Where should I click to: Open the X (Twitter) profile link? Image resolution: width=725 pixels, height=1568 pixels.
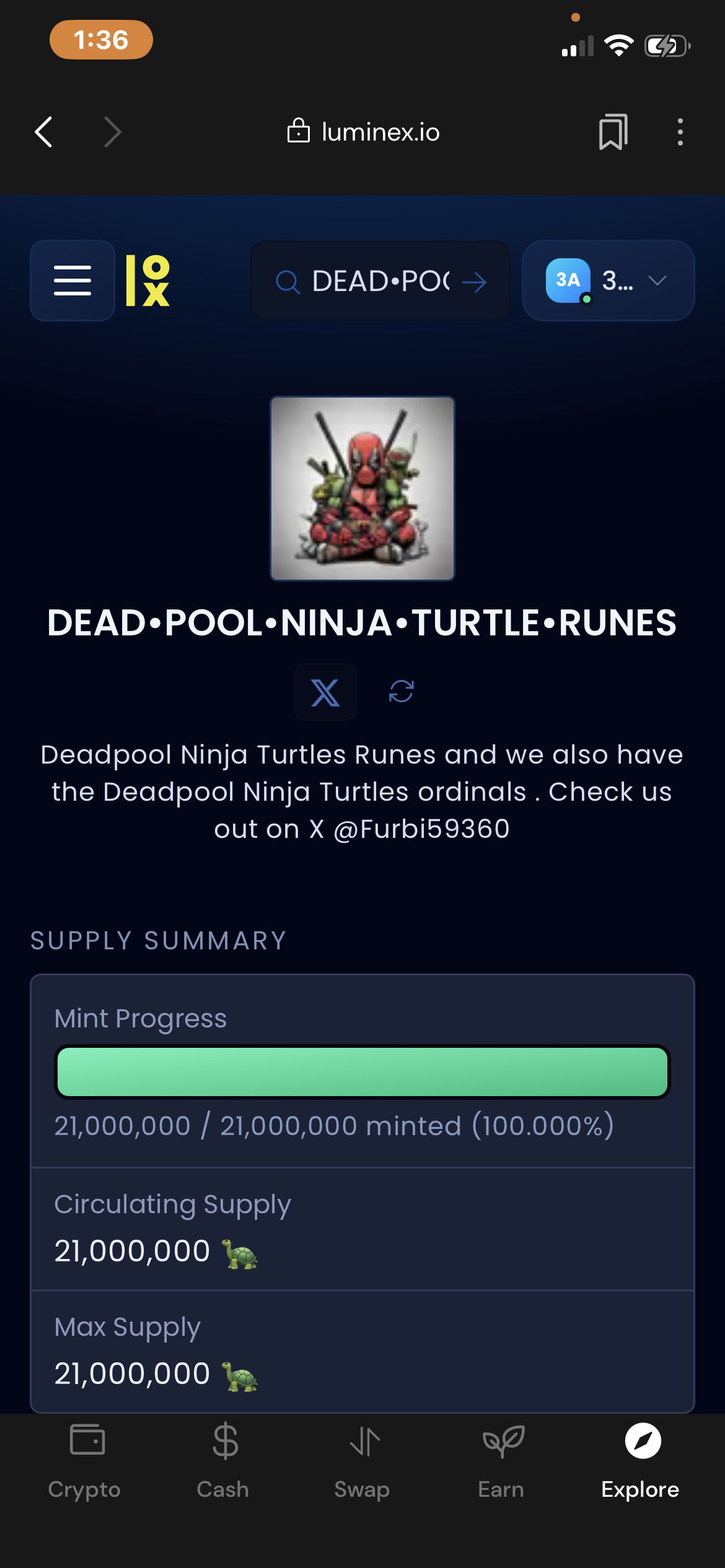(325, 692)
